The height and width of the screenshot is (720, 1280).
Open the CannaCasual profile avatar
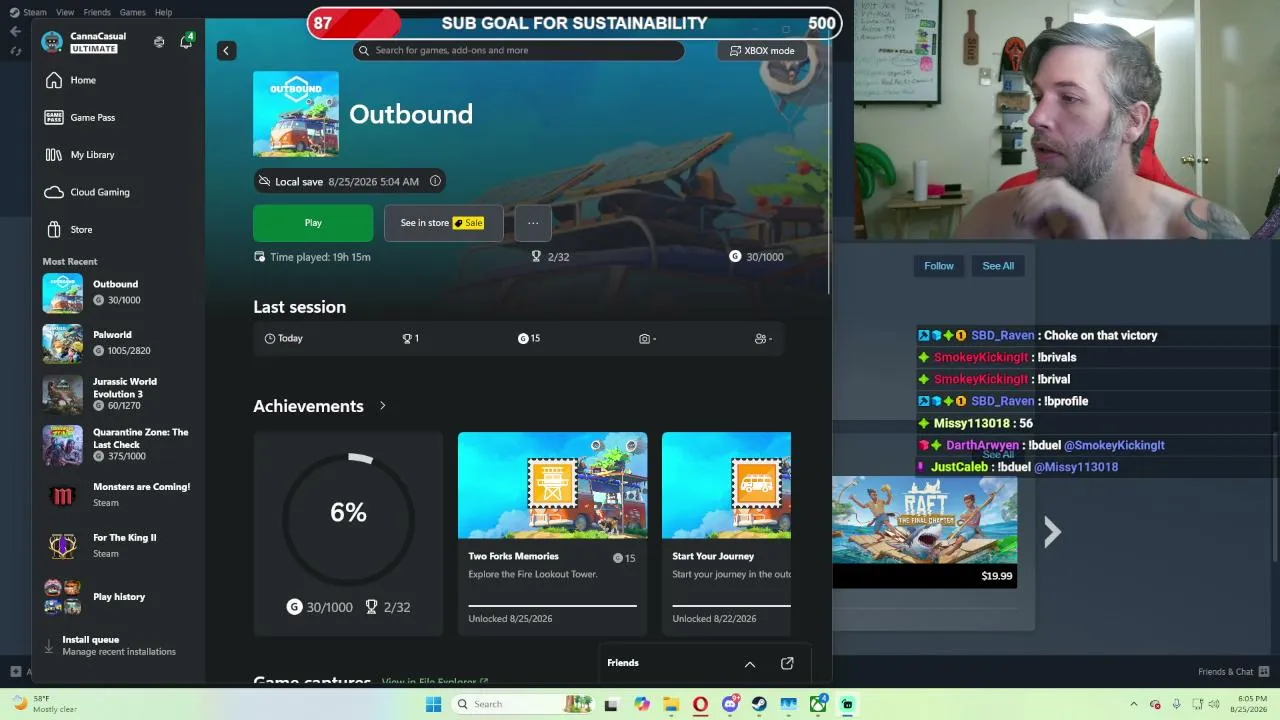(52, 42)
